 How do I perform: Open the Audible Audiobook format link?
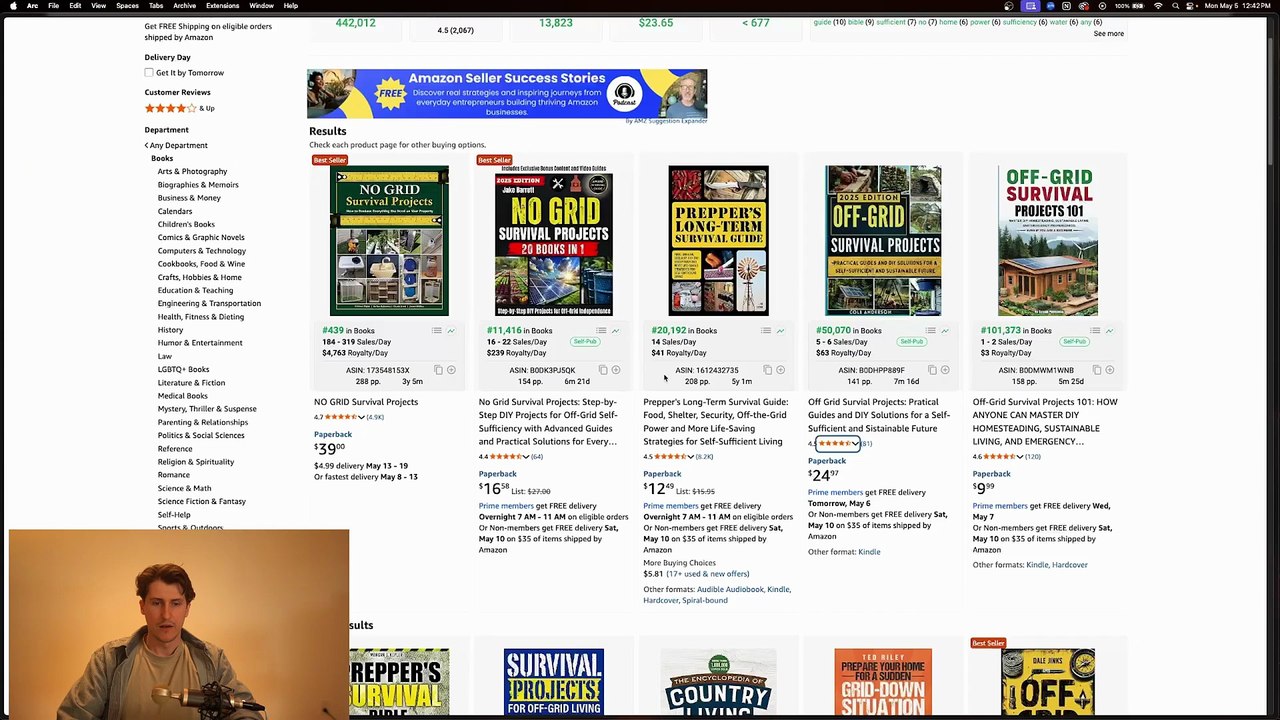730,590
